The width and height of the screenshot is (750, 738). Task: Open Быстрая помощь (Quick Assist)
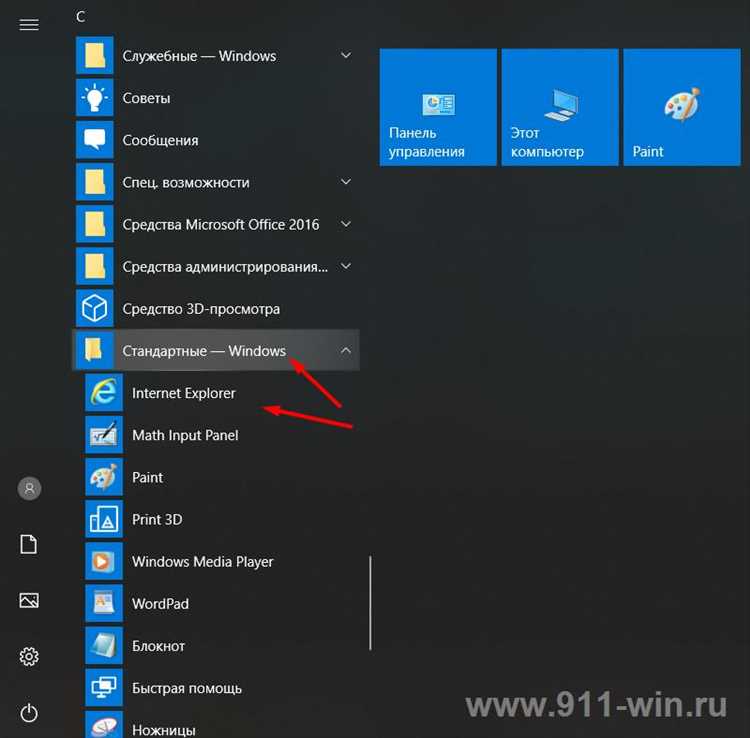coord(187,688)
